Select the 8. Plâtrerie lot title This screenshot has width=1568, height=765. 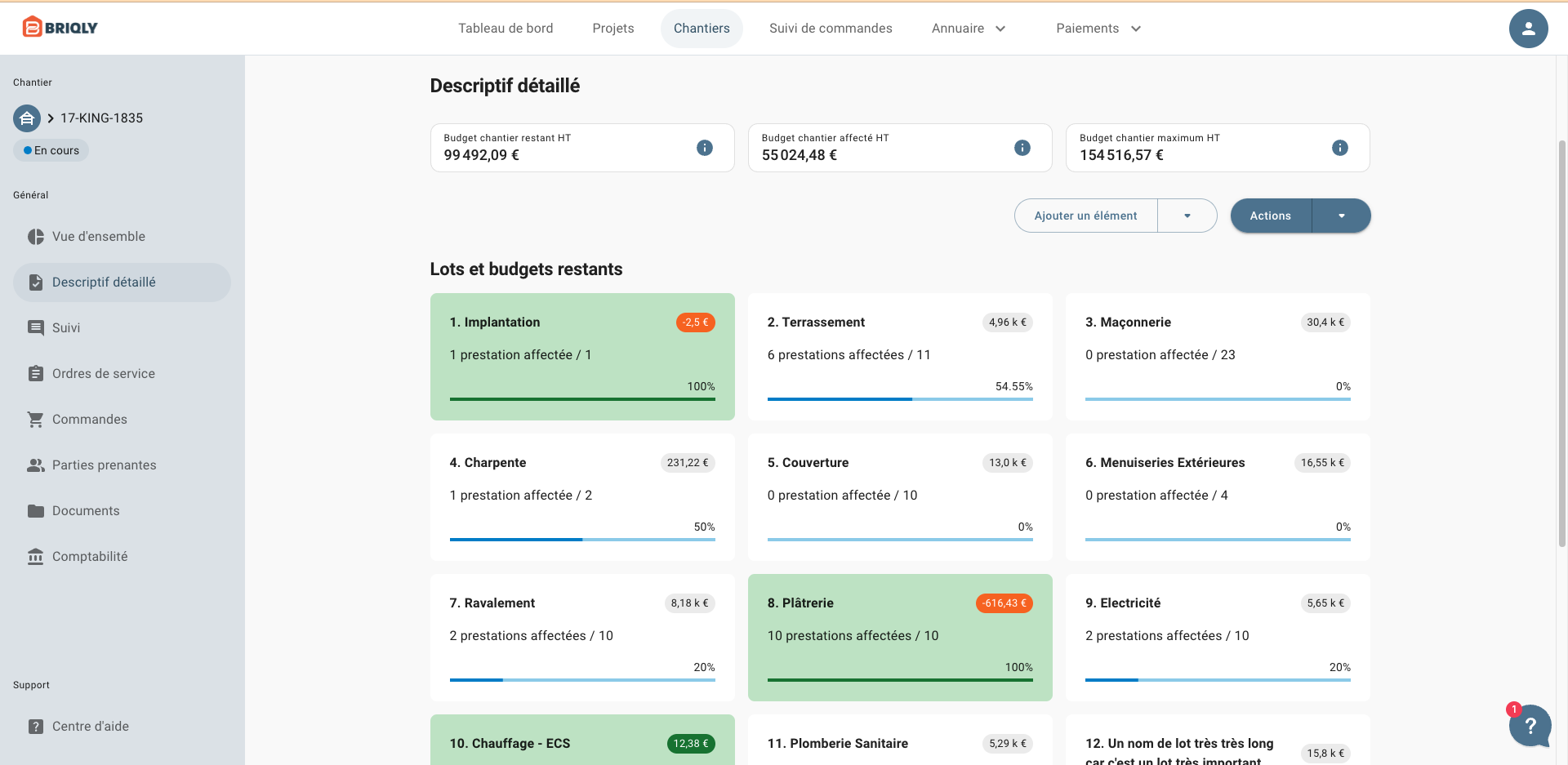800,603
